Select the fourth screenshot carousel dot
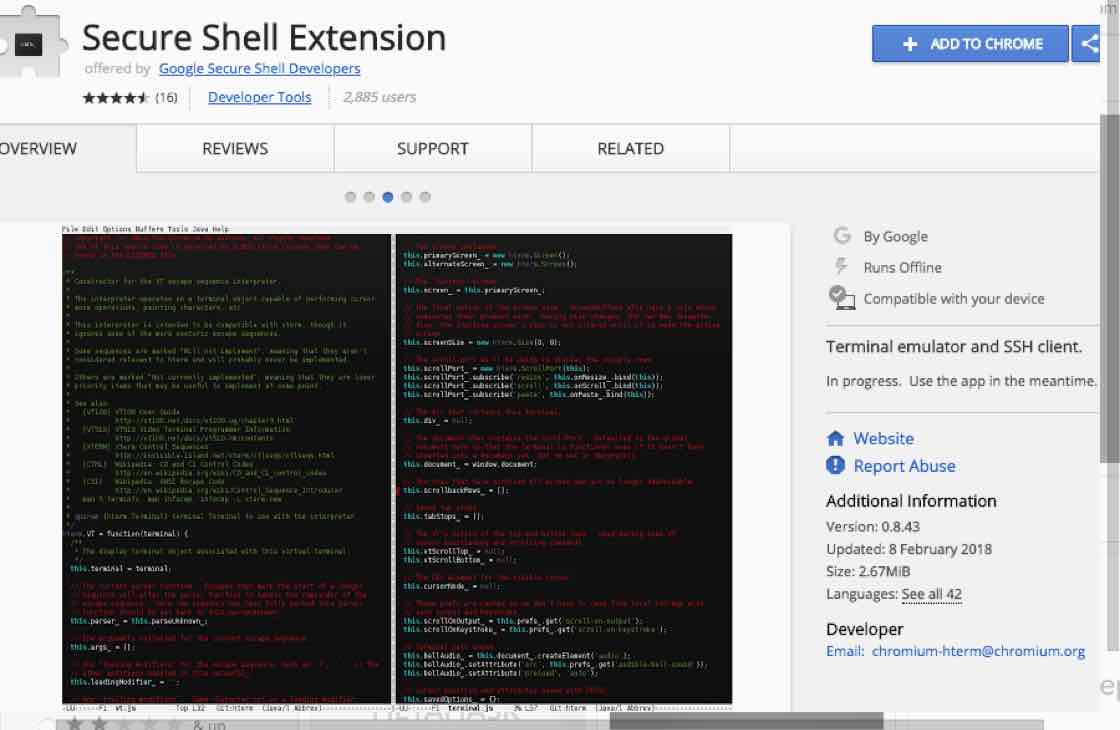This screenshot has width=1120, height=730. click(406, 197)
